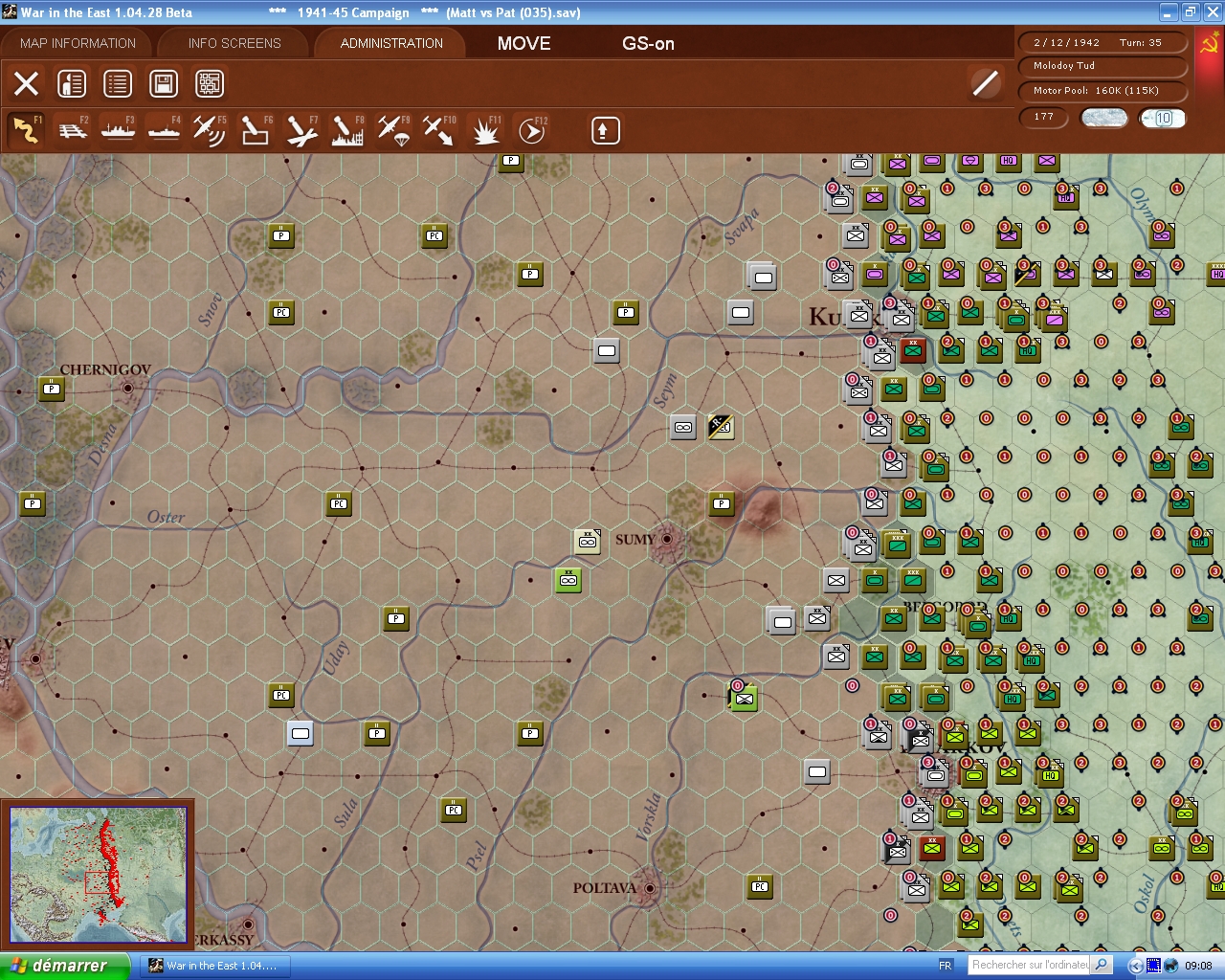Click the F12 end turn arrow icon
The width and height of the screenshot is (1225, 980).
click(531, 130)
